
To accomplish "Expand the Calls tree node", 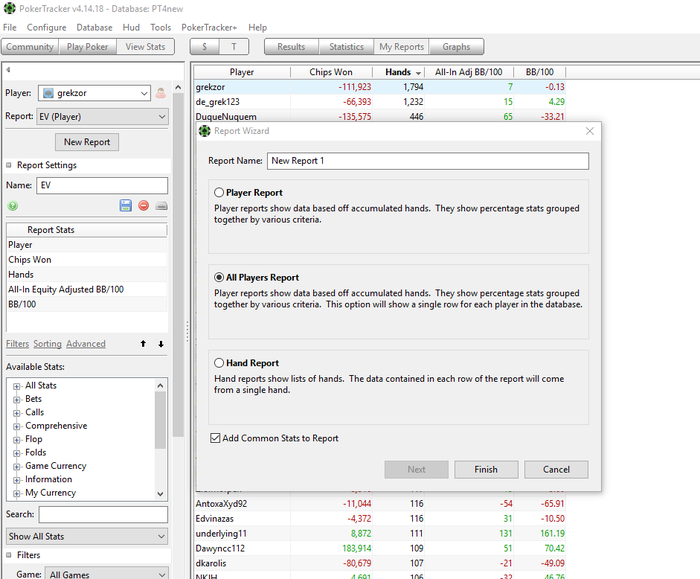I will (17, 413).
